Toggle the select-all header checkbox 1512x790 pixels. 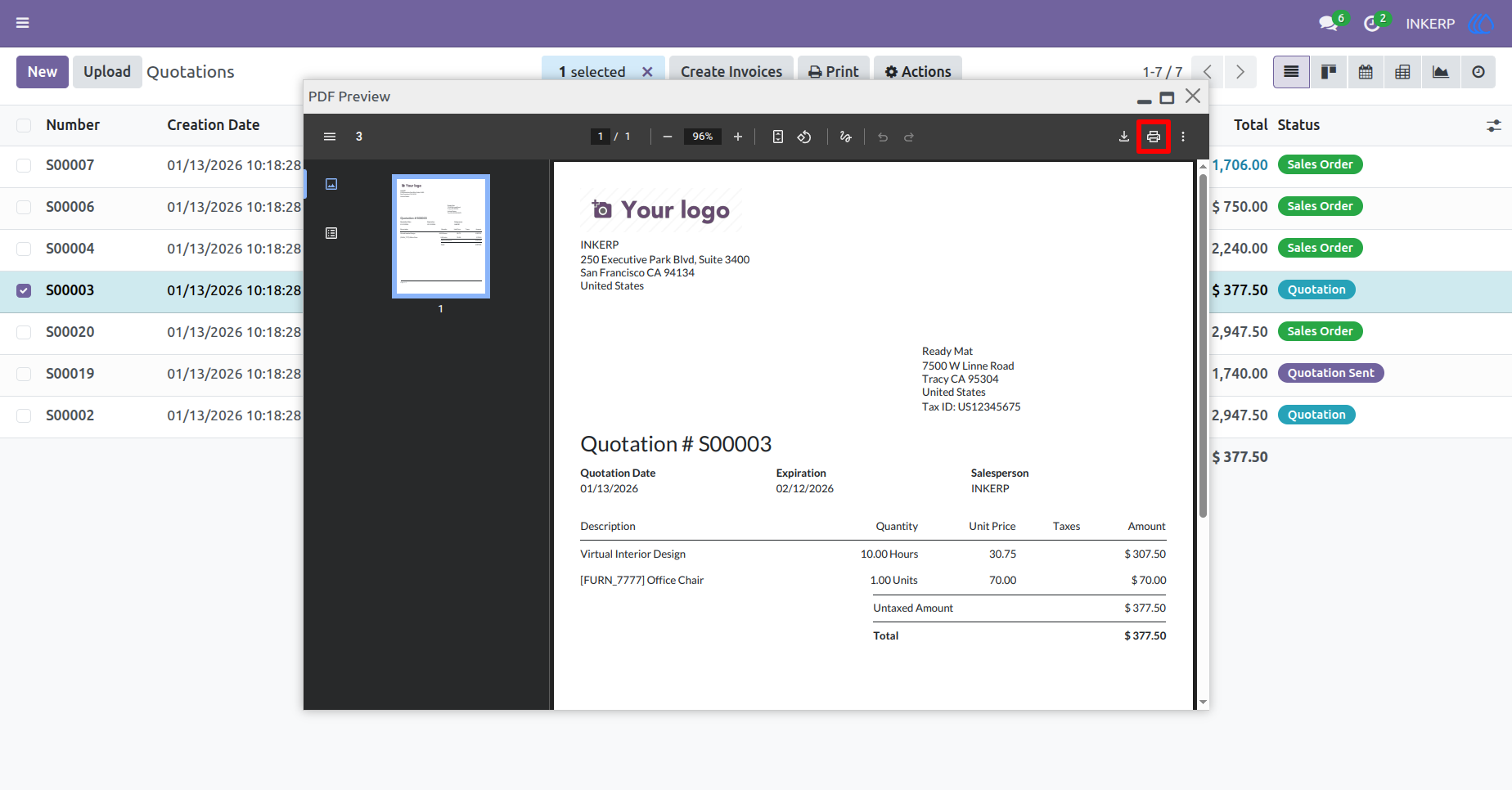click(x=24, y=125)
